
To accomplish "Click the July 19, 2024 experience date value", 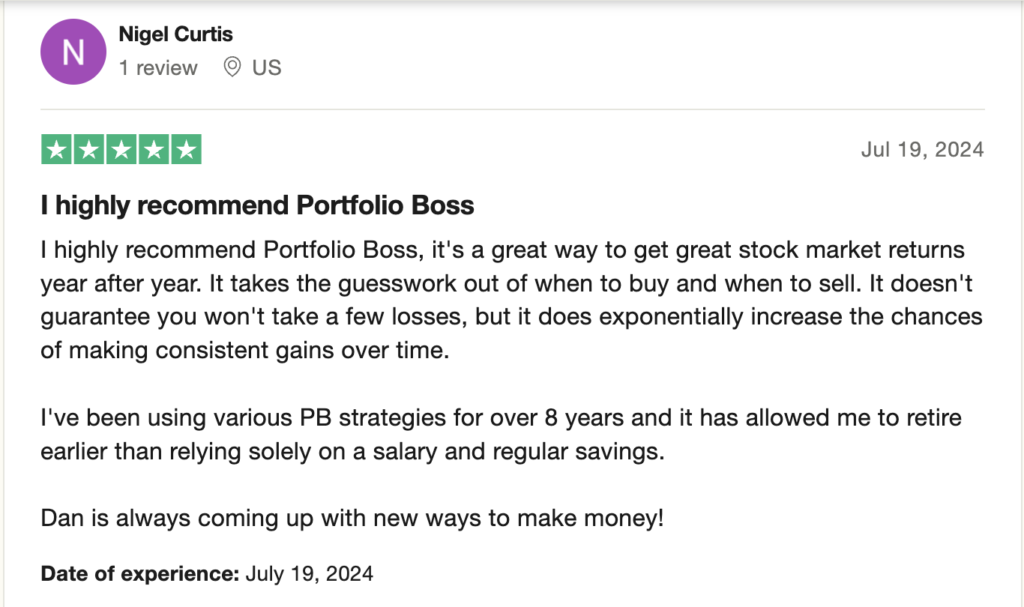I will point(310,574).
